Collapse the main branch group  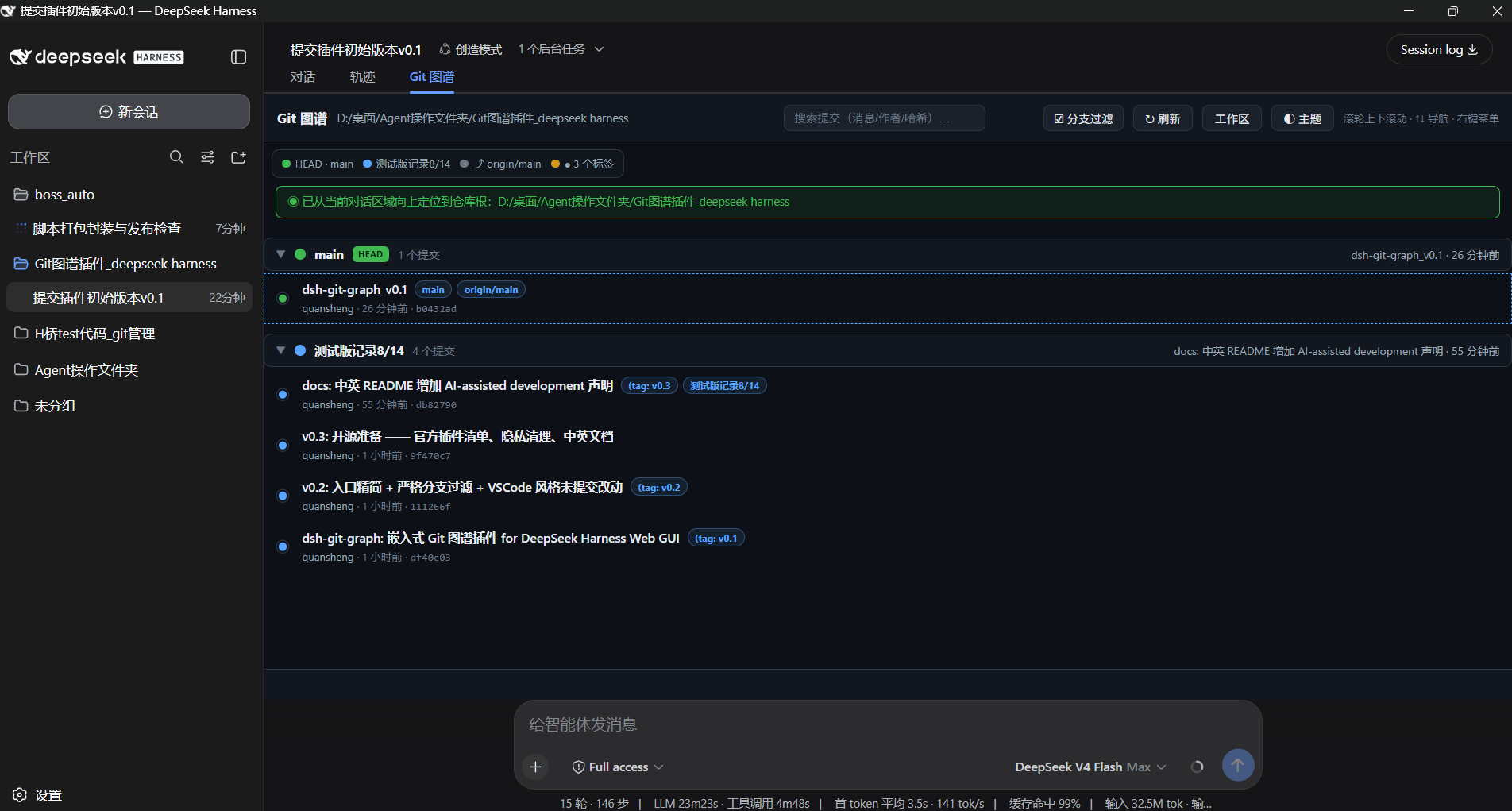click(280, 254)
